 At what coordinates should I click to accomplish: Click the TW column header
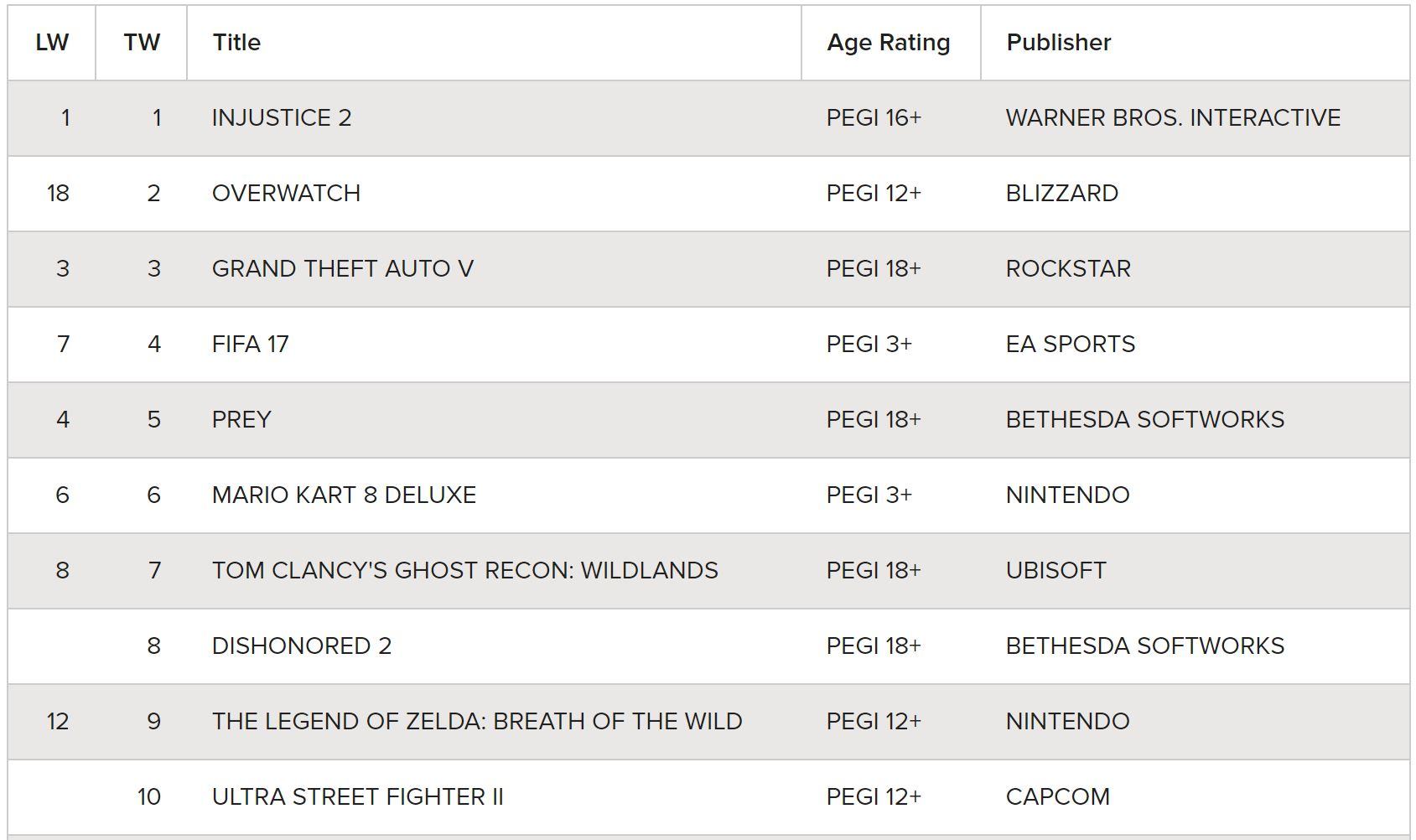click(142, 43)
